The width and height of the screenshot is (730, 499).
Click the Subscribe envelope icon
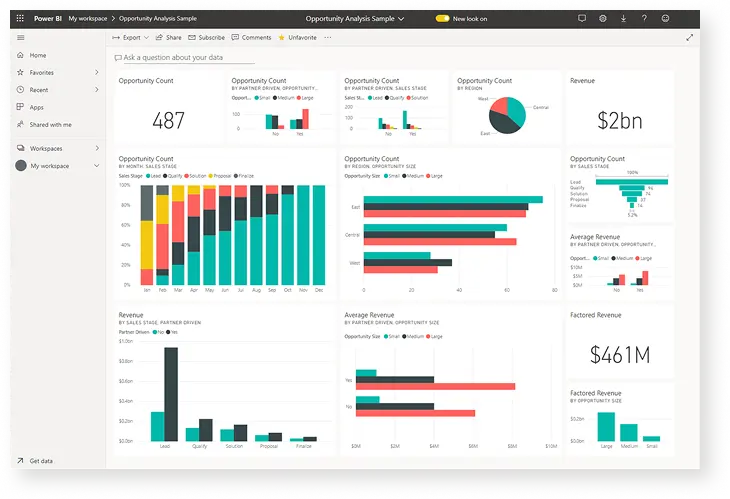[192, 38]
